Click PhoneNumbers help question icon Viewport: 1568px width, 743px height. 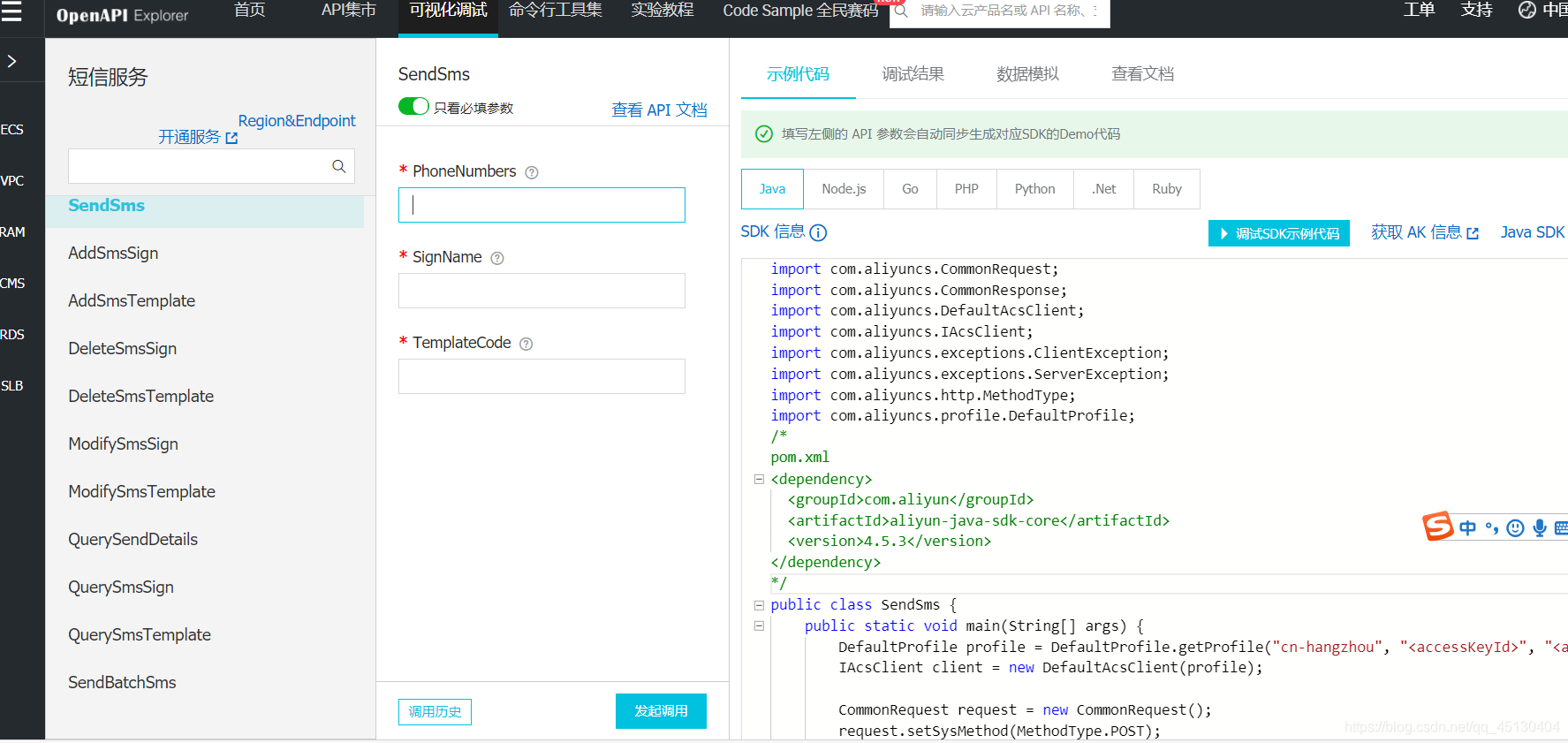(532, 172)
